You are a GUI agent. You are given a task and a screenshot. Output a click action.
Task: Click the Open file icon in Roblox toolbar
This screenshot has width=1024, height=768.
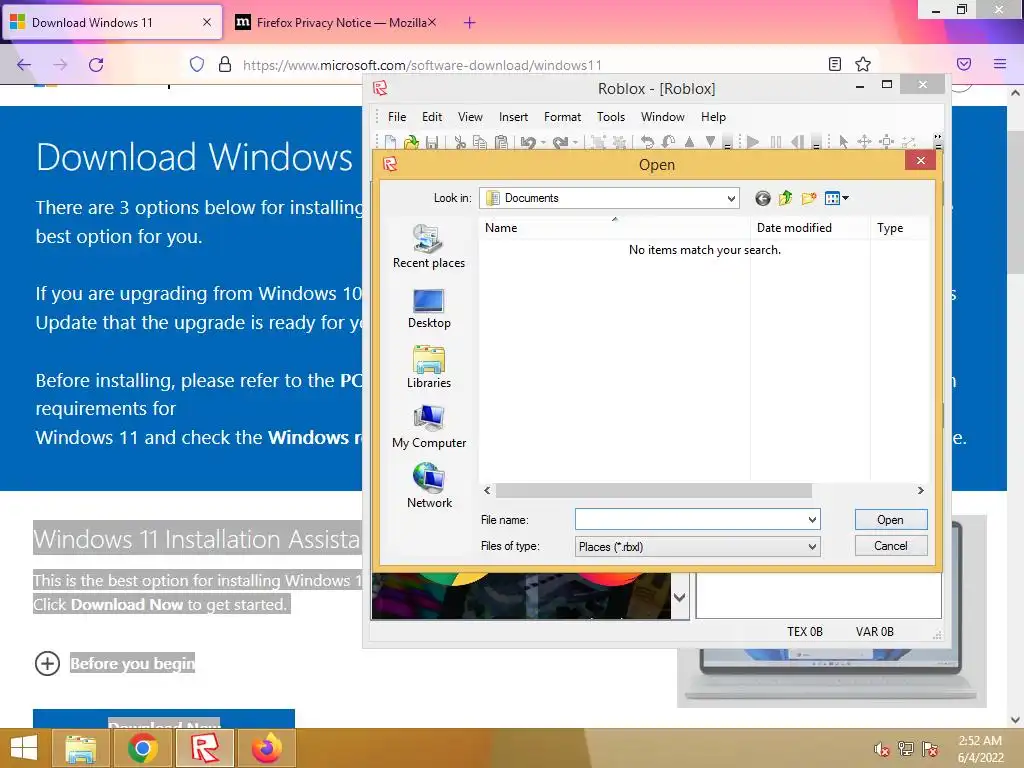coord(411,142)
